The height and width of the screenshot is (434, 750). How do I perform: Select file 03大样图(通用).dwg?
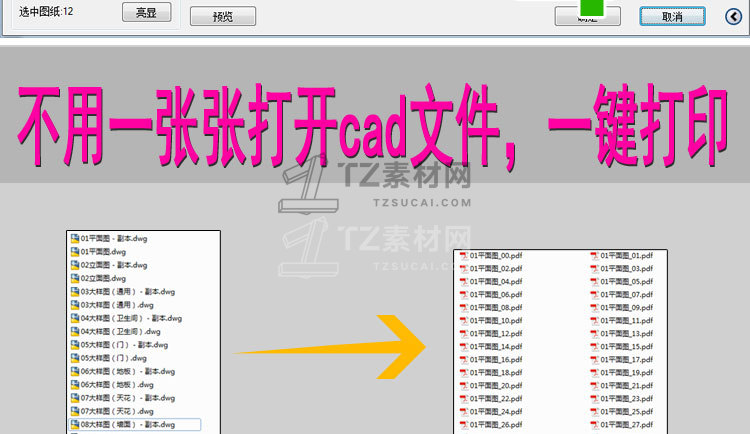[112, 305]
